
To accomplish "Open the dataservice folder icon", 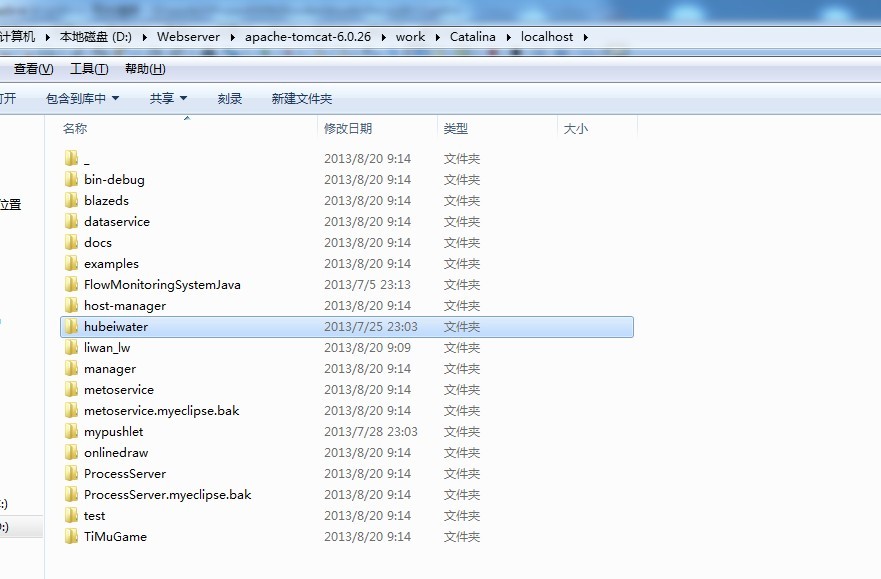I will pos(72,221).
